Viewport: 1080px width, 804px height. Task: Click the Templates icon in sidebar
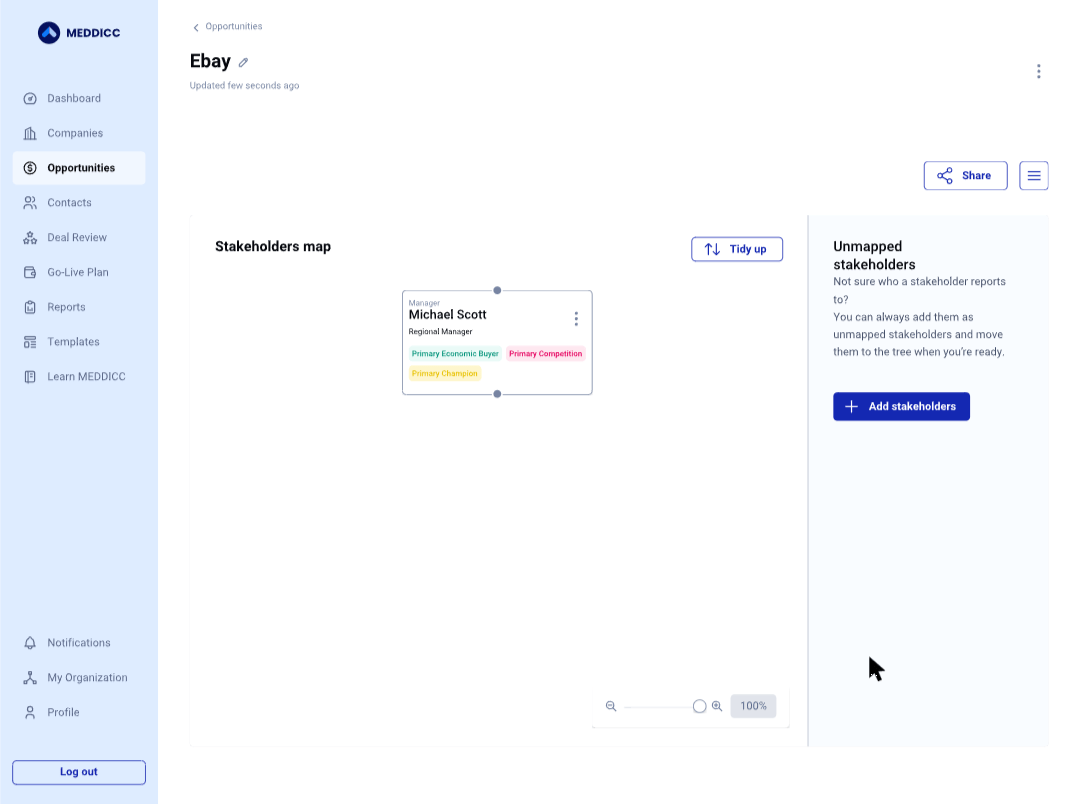(30, 342)
